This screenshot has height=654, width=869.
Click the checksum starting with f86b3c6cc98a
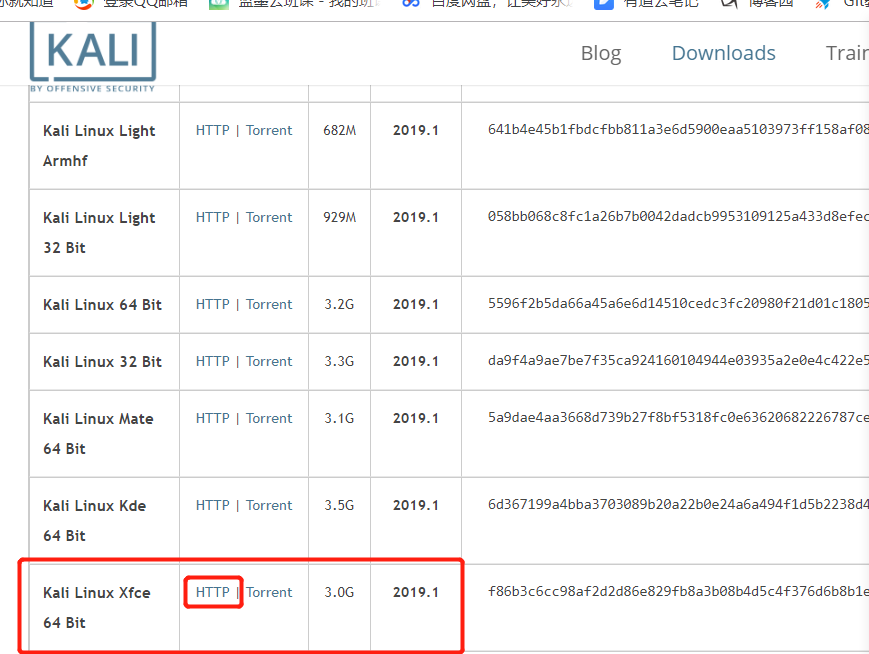coord(678,591)
